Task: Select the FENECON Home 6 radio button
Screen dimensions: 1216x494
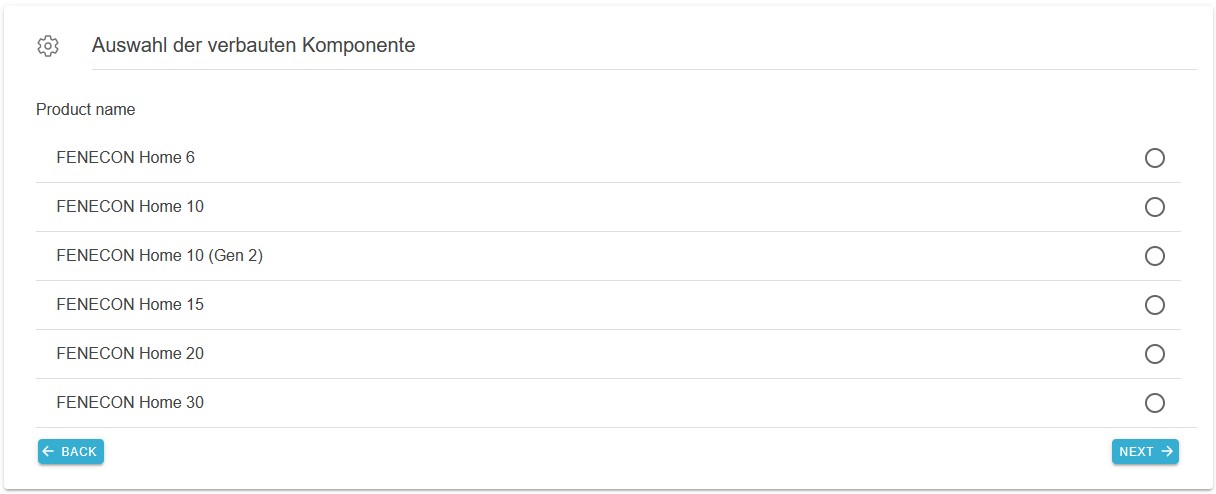Action: [1154, 158]
